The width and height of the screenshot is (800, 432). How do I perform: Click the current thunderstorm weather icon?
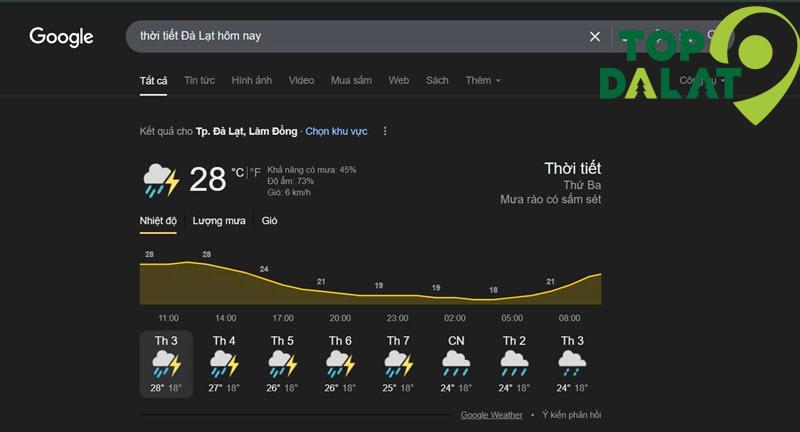[x=161, y=180]
